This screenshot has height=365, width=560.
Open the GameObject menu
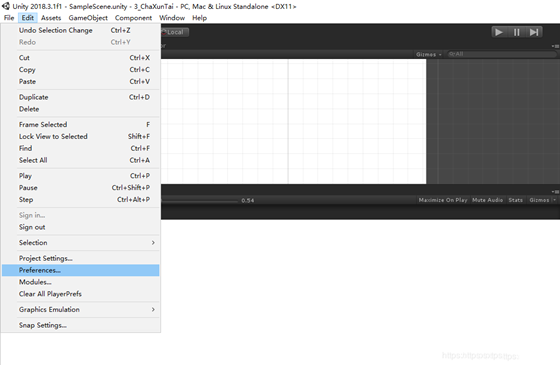click(88, 18)
